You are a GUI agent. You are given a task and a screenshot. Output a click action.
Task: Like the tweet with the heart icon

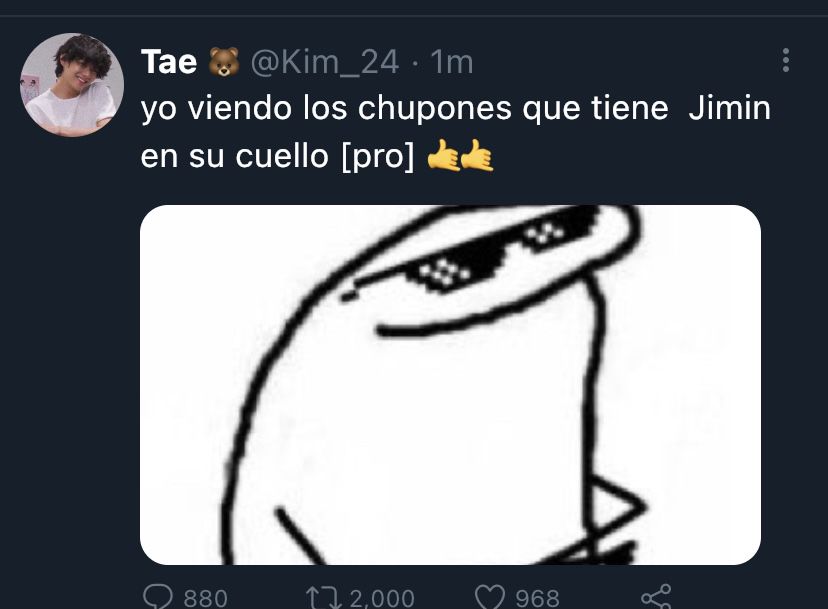coord(490,597)
